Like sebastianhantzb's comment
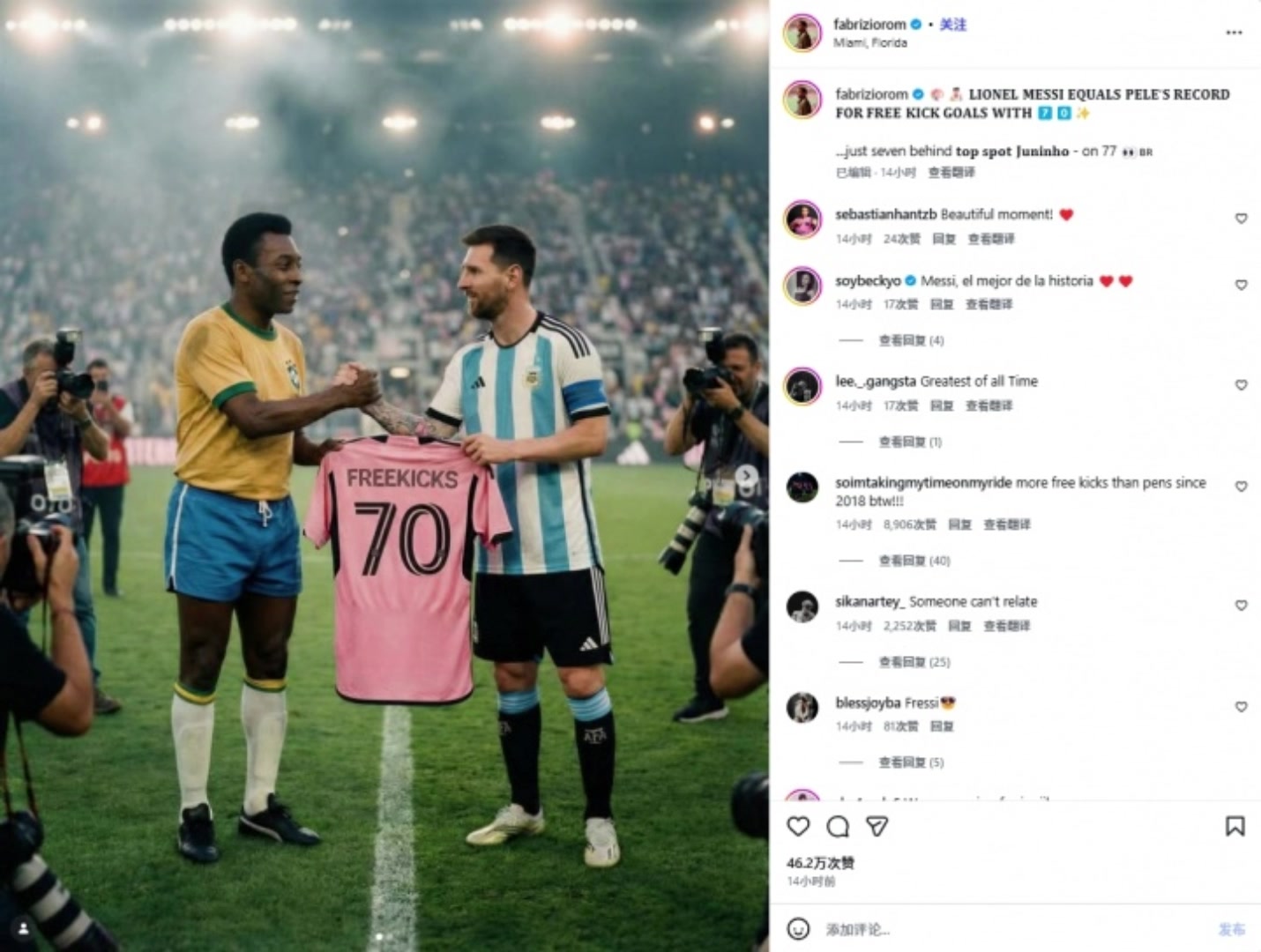Screen dimensions: 1261x952 click(1241, 219)
